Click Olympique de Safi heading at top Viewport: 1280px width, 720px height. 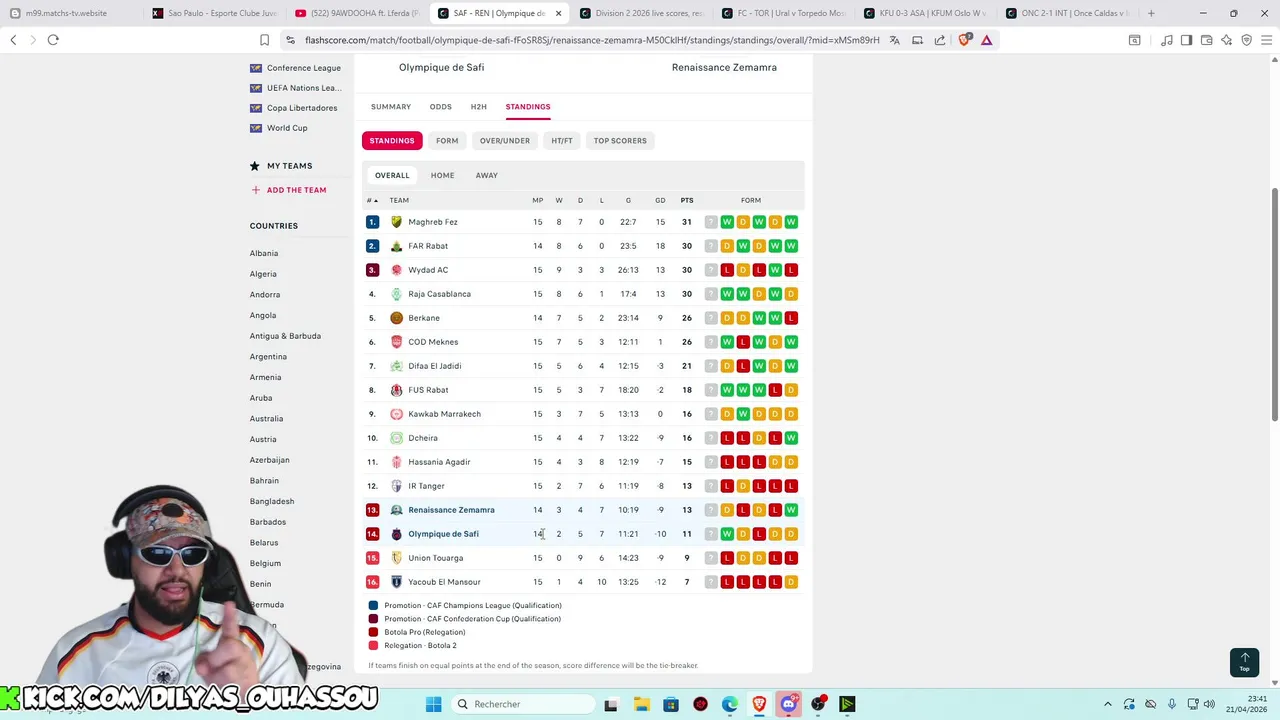pyautogui.click(x=441, y=67)
